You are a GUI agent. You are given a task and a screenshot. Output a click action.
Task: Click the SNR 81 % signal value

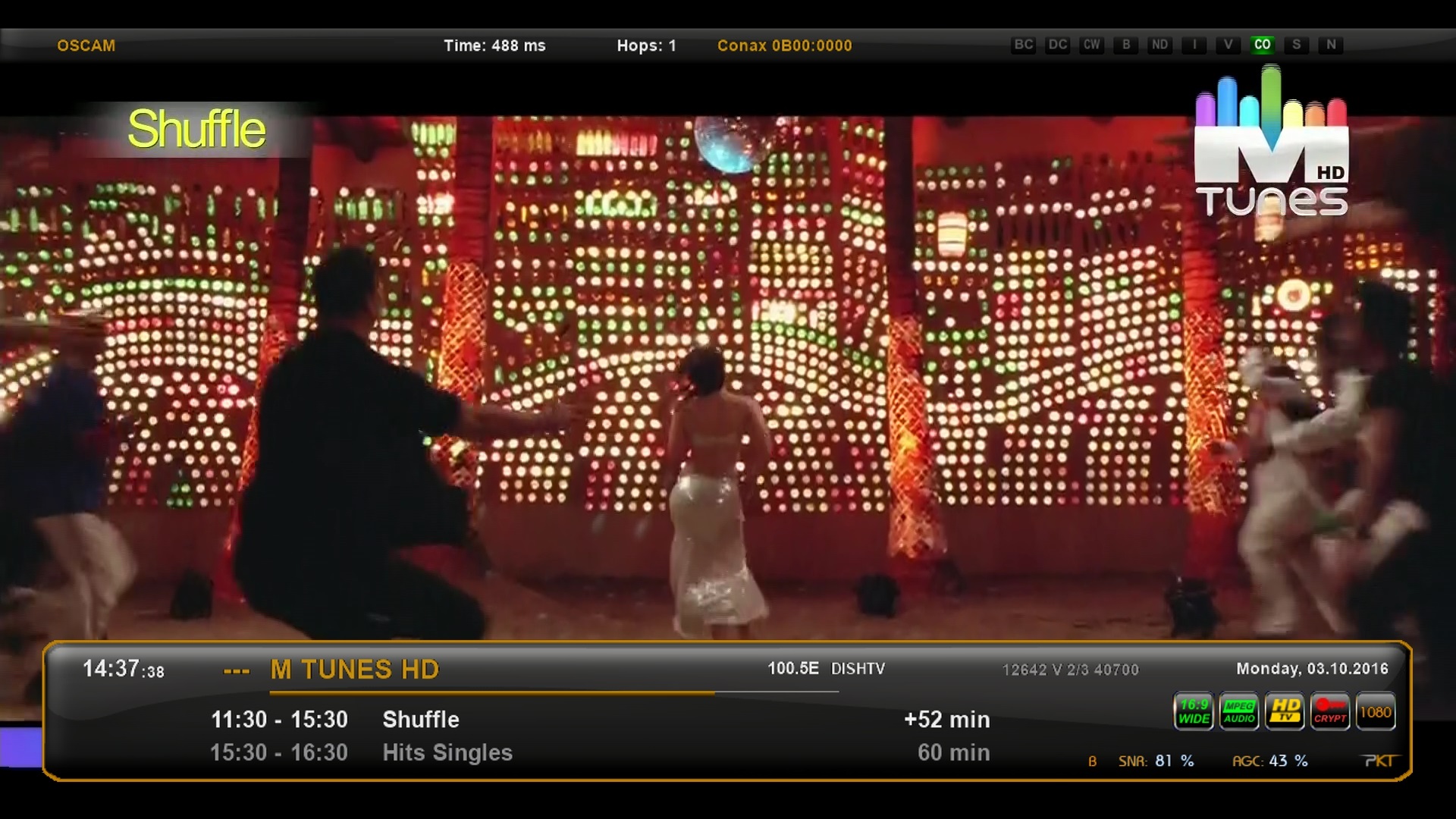(1156, 761)
